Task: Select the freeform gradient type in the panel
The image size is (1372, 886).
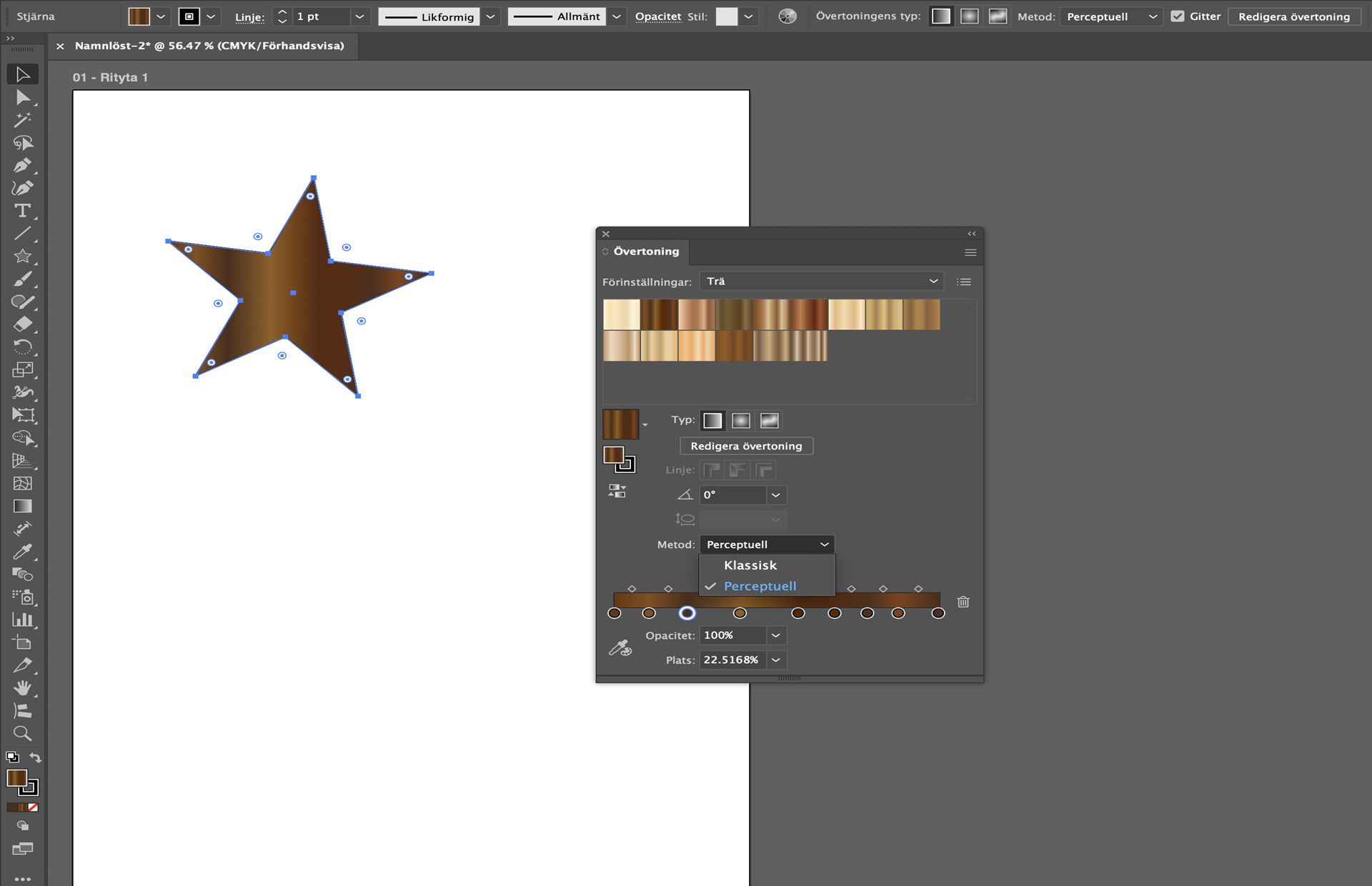Action: tap(770, 421)
